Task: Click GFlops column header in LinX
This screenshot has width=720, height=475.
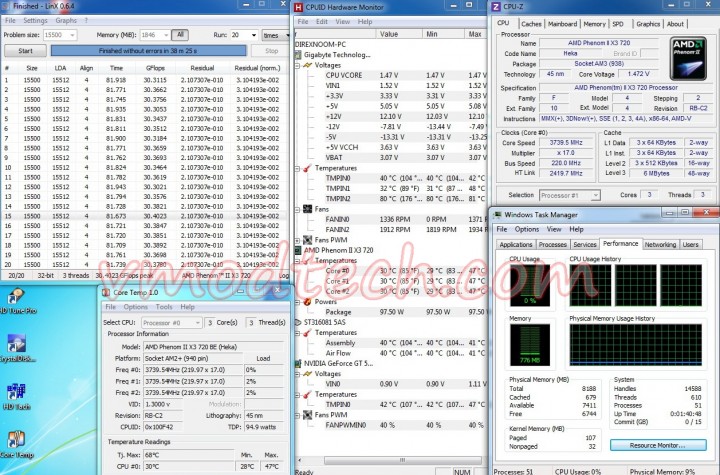Action: (155, 68)
